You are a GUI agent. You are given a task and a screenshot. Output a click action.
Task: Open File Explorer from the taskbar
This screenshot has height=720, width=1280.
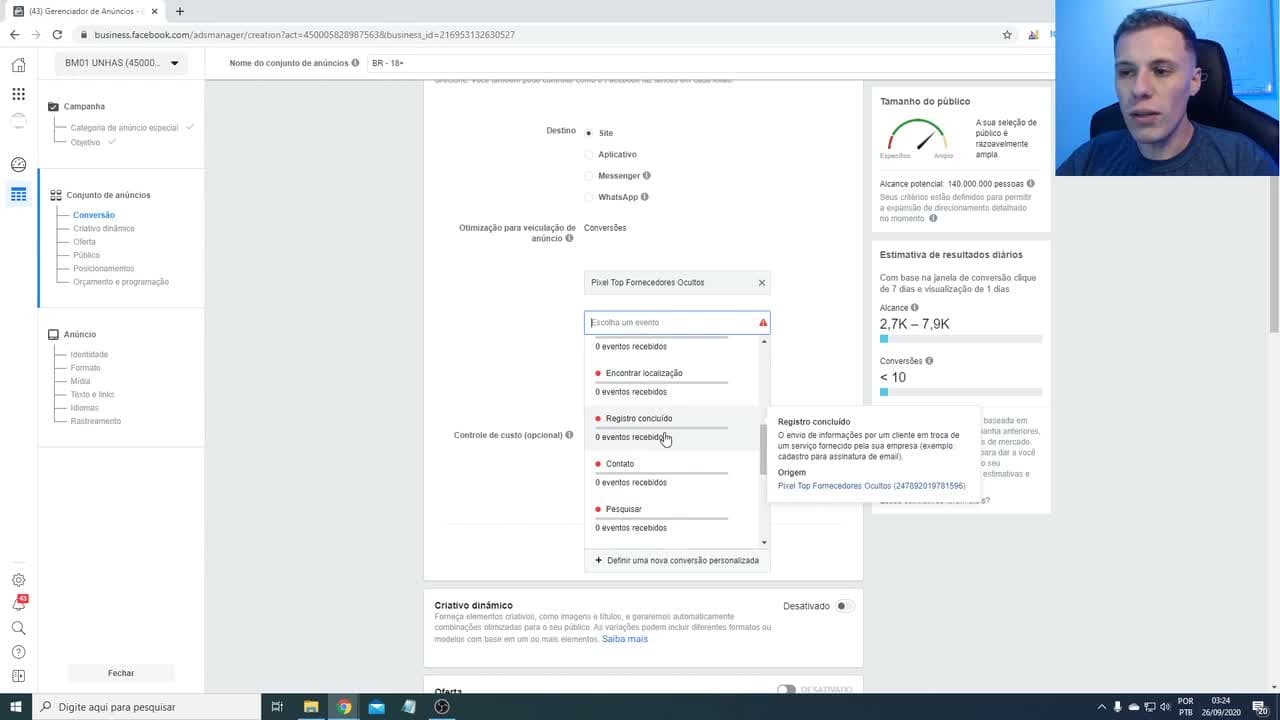pyautogui.click(x=311, y=707)
